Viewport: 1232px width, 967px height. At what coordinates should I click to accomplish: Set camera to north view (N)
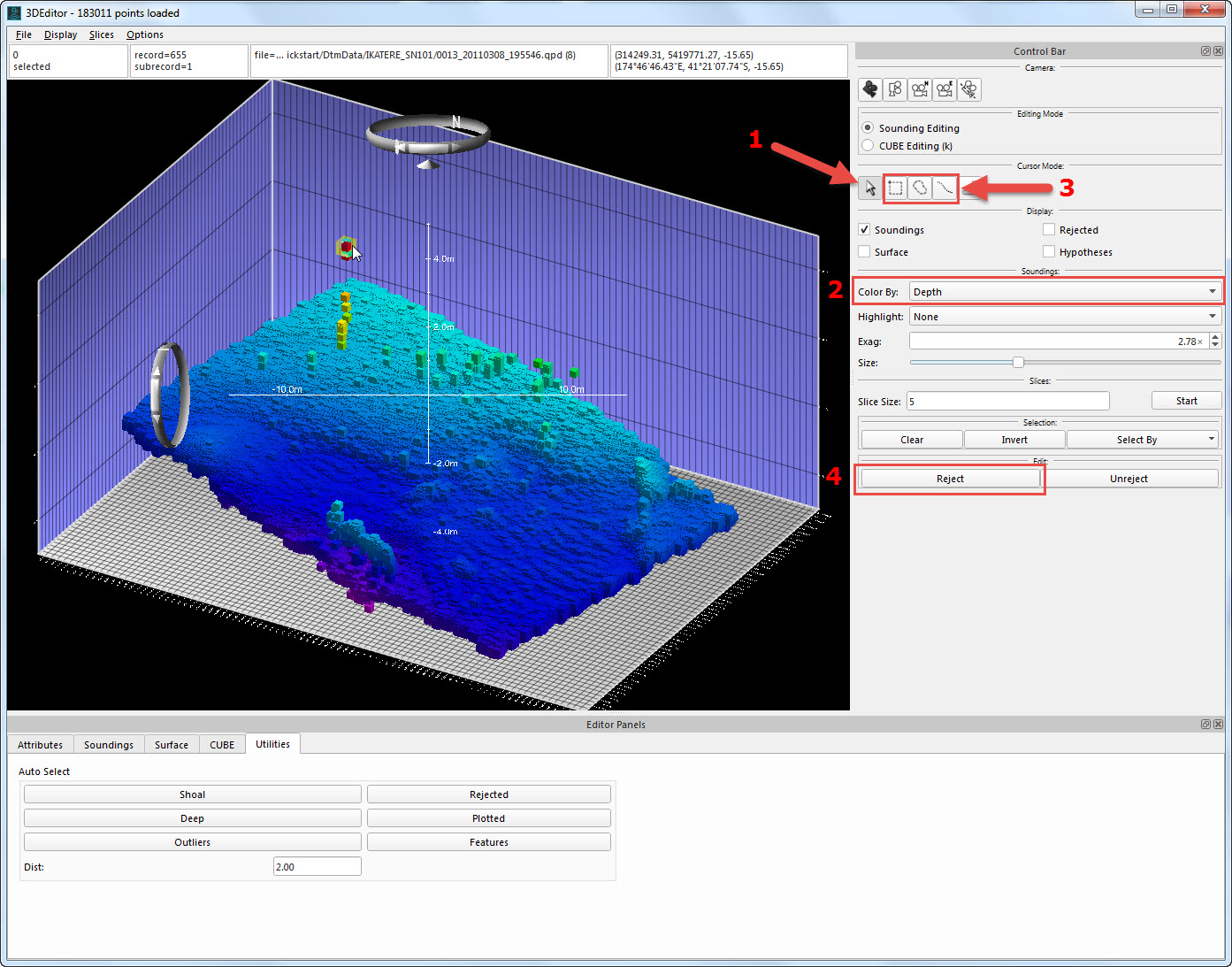920,89
